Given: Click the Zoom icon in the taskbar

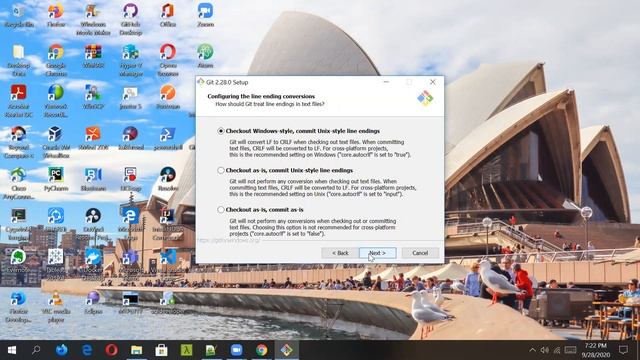Looking at the screenshot, I should [236, 350].
